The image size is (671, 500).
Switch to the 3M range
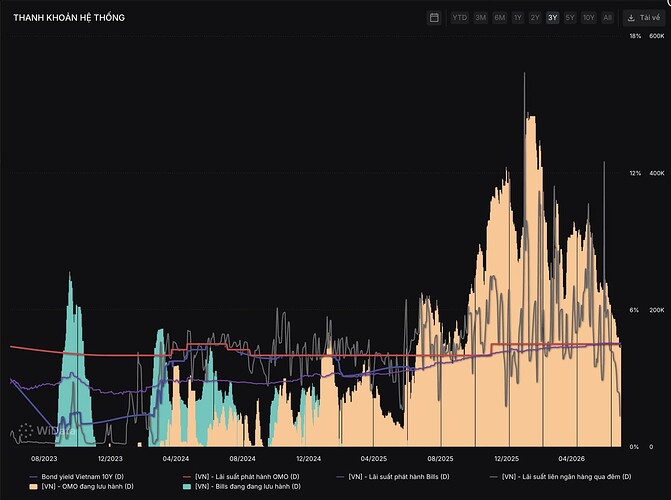[481, 18]
